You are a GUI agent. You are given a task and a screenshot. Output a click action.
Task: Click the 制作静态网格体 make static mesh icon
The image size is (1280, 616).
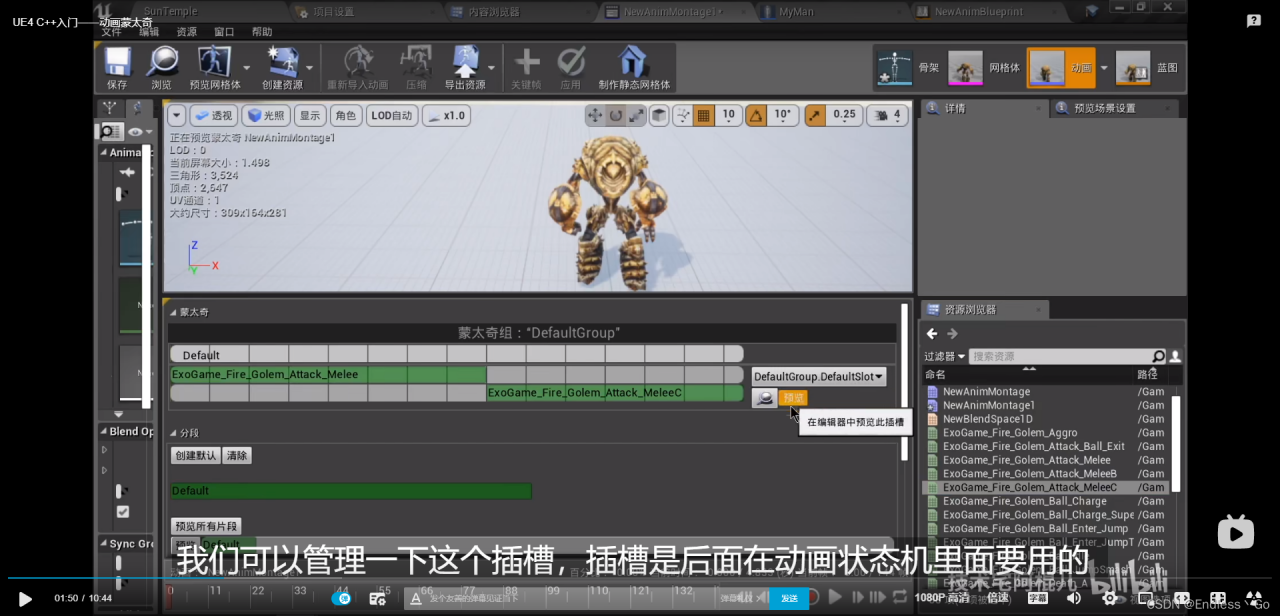click(x=632, y=61)
